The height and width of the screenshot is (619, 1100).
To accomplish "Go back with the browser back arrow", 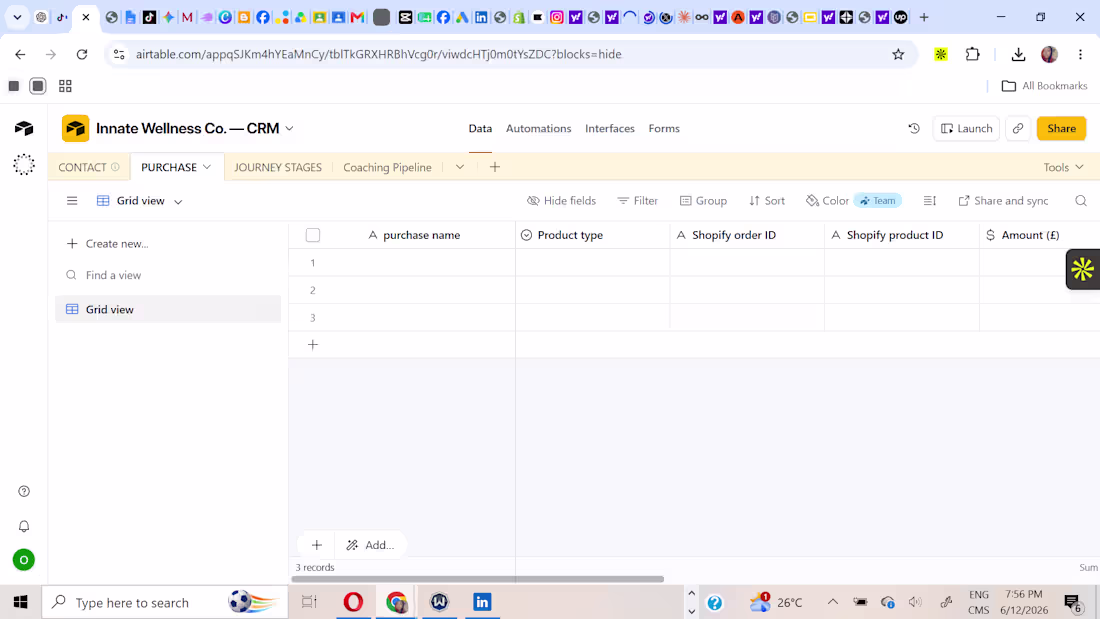I will pos(20,54).
